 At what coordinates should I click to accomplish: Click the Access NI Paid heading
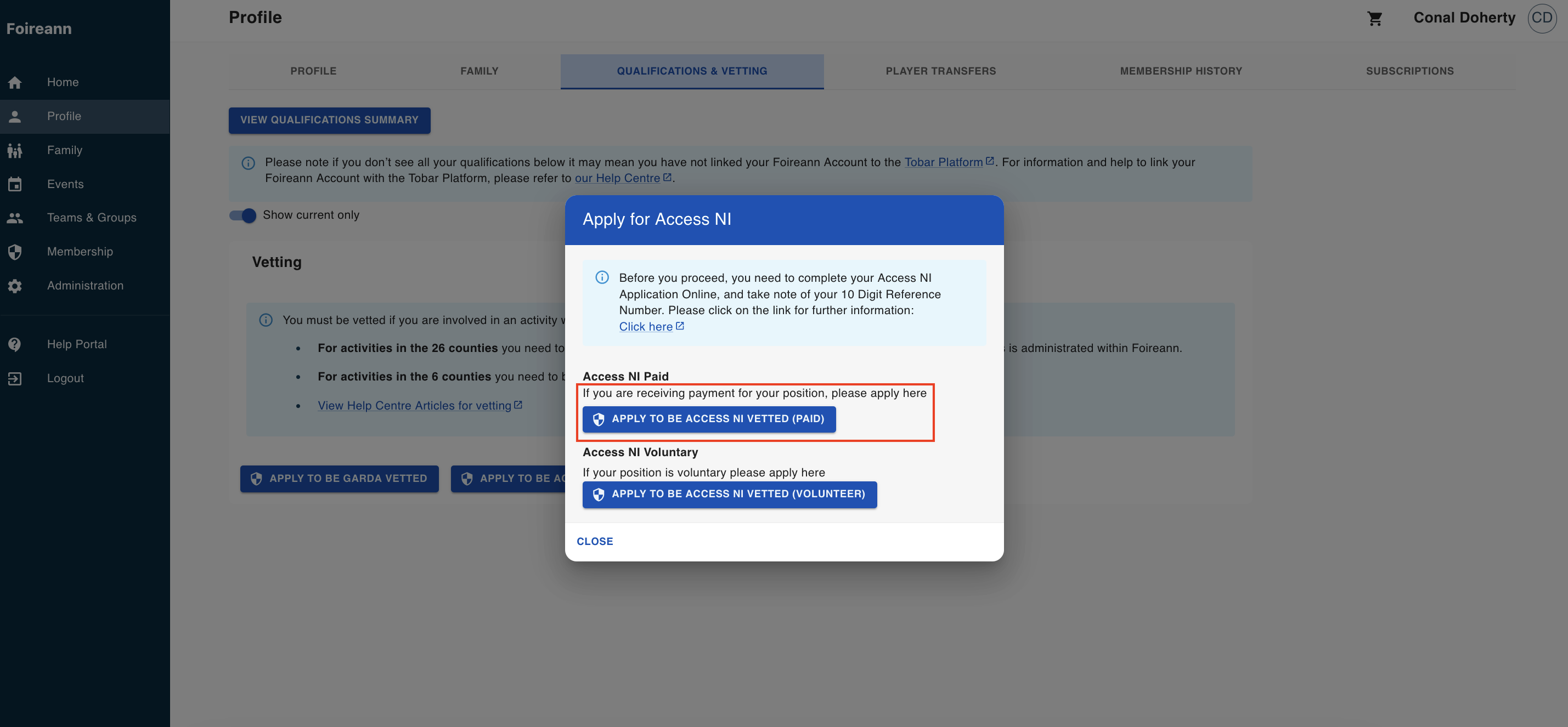625,377
